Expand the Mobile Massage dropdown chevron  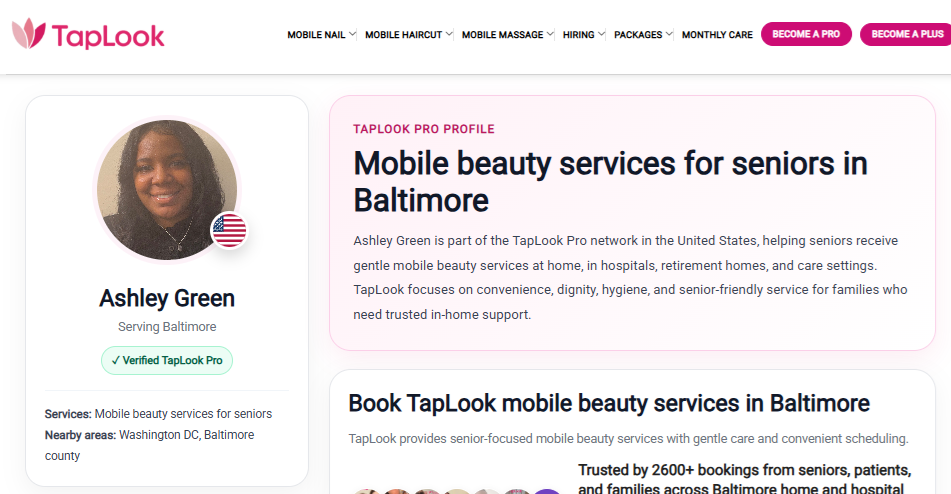pos(550,34)
